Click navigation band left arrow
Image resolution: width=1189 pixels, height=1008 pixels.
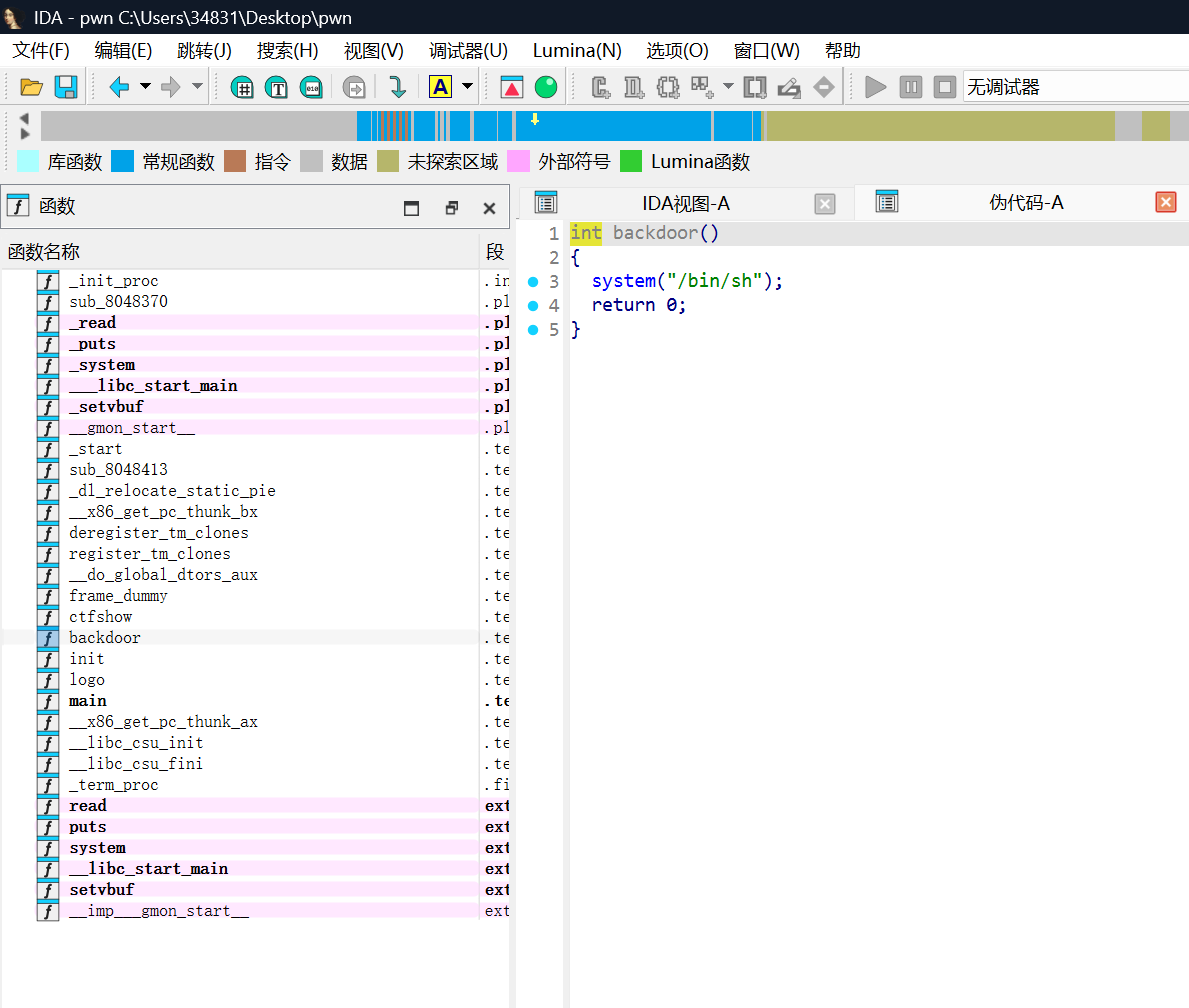[24, 118]
